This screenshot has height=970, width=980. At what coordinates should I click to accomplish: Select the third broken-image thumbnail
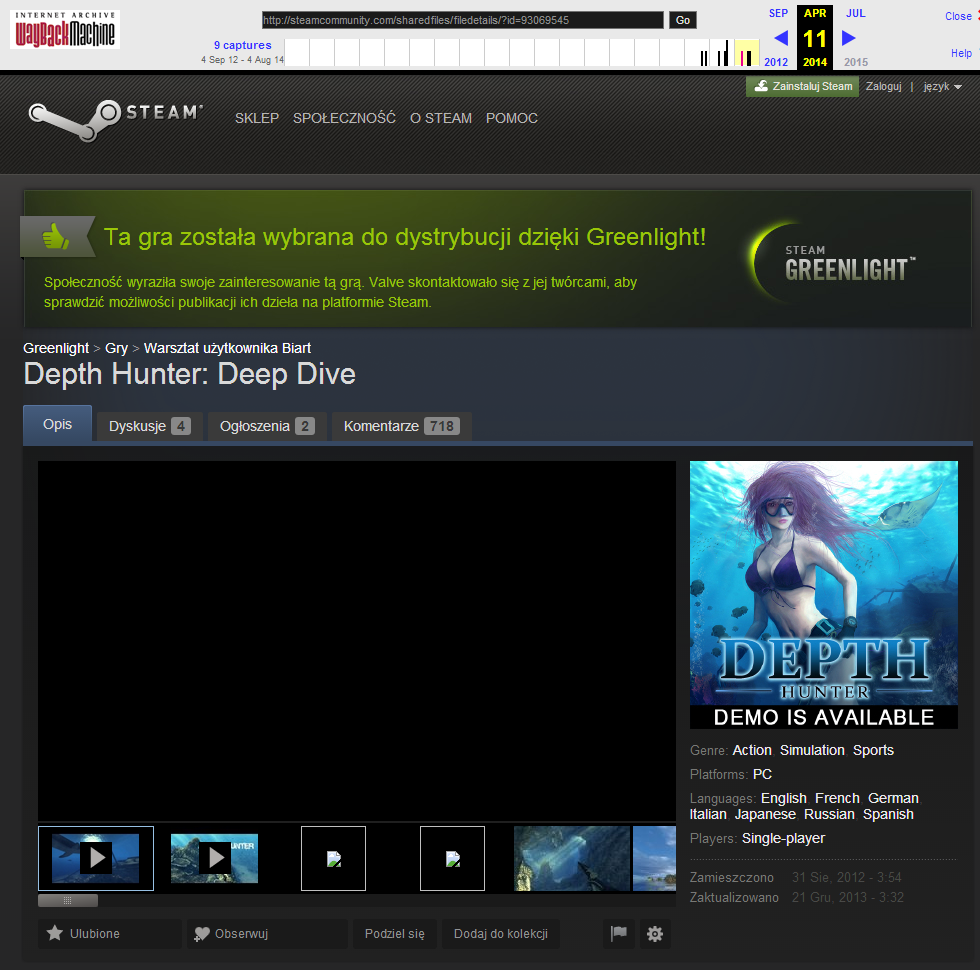pos(333,858)
